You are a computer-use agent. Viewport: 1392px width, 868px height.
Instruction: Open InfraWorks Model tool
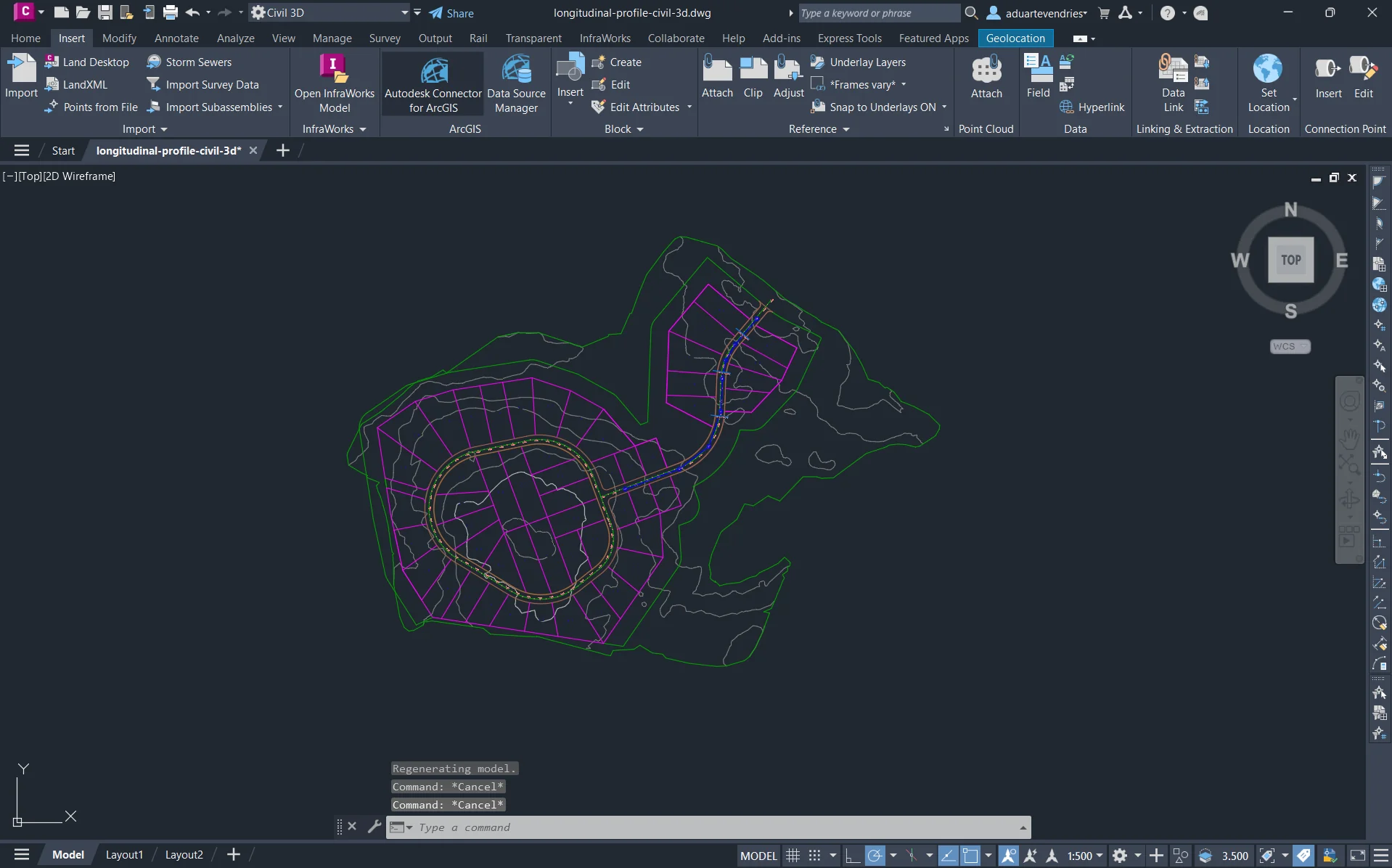[335, 83]
